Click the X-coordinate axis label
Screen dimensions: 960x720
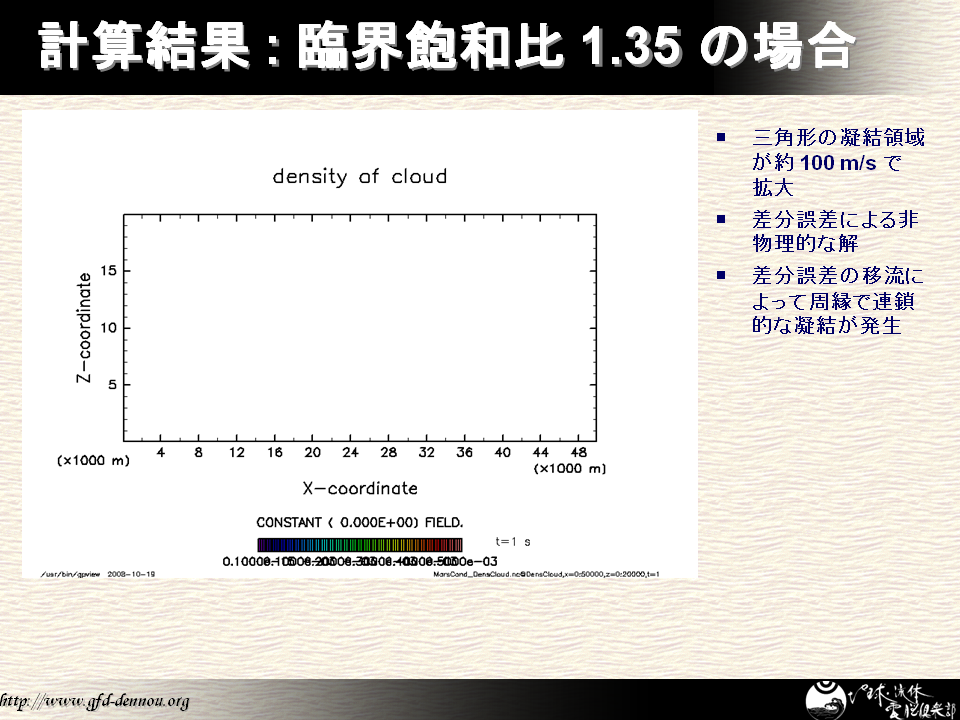[x=359, y=488]
